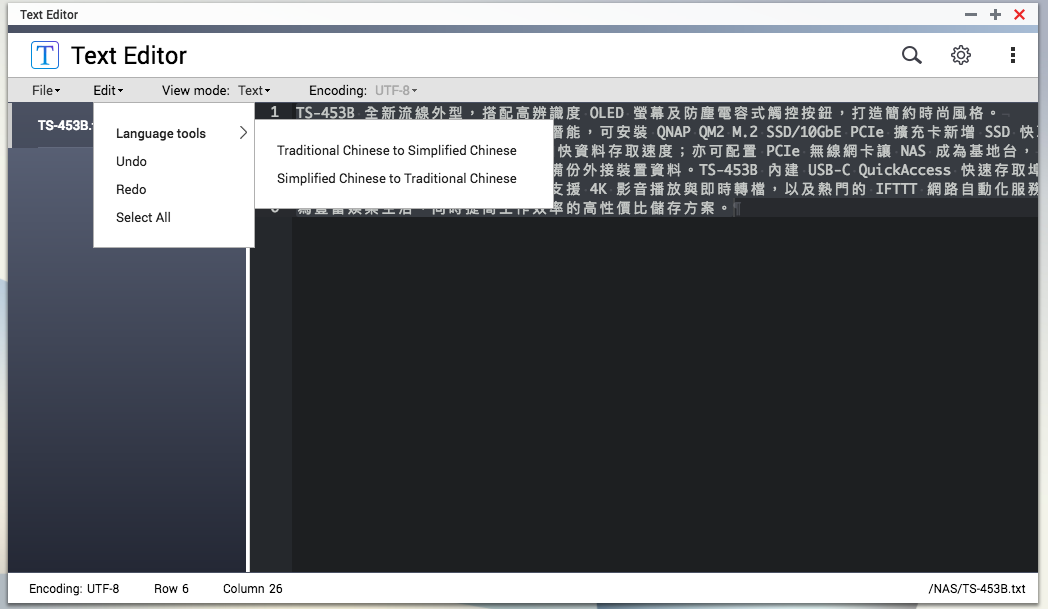Screen dimensions: 1048x609
Task: Click the View mode: label
Action: point(196,90)
